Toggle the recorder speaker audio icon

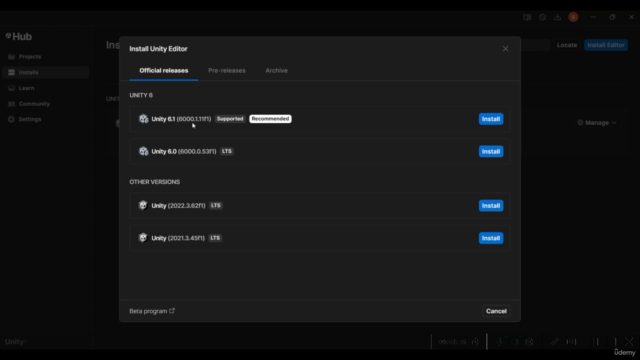pos(514,342)
